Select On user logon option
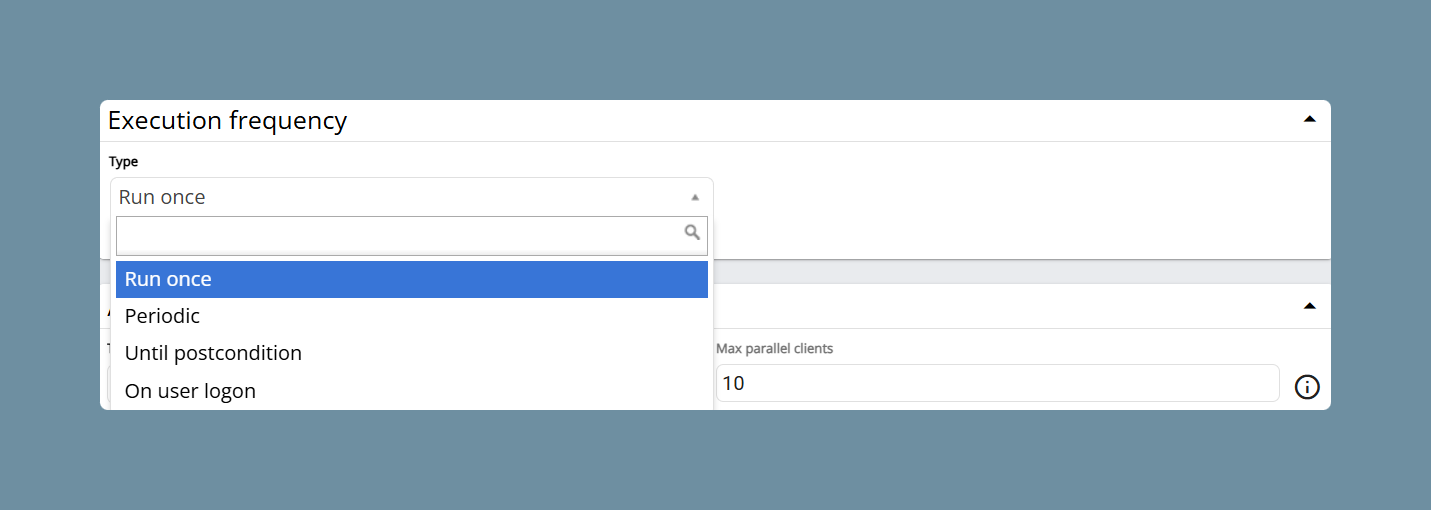The width and height of the screenshot is (1431, 510). click(412, 391)
